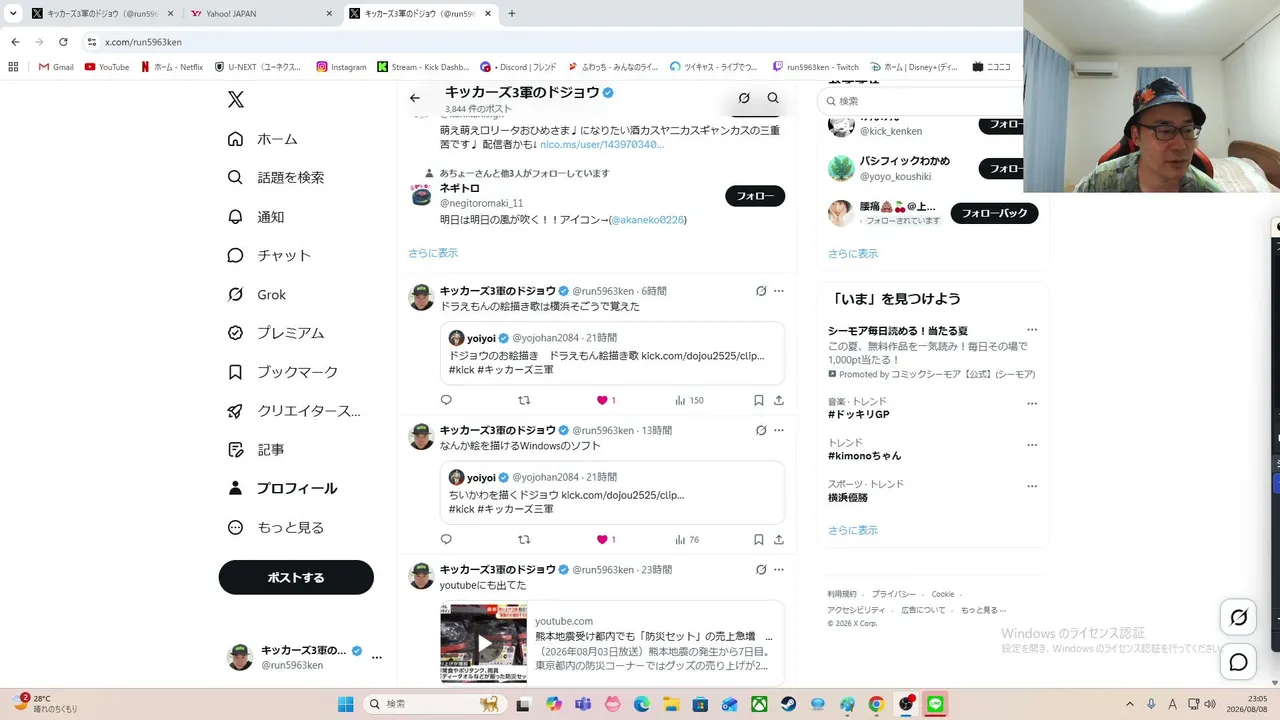Open options for the シーモア promoted trend
1280x720 pixels.
click(x=1032, y=330)
